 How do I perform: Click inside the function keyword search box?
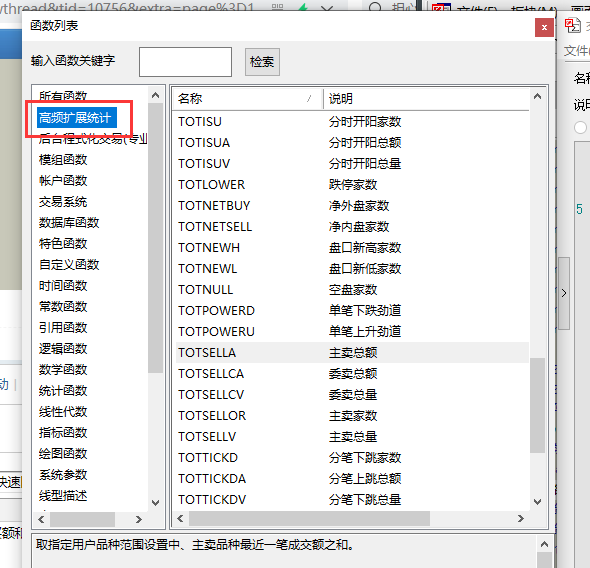[185, 62]
